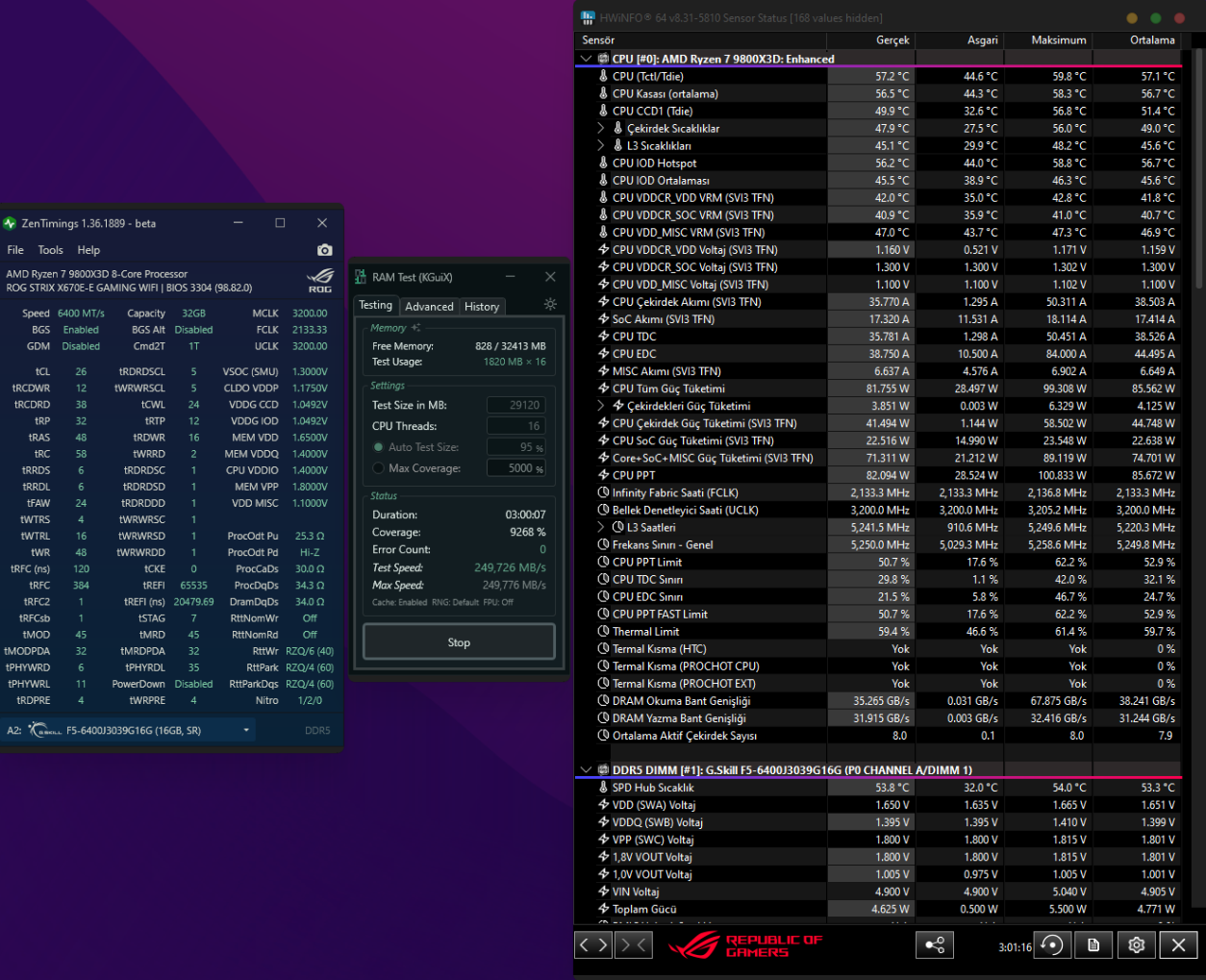The width and height of the screenshot is (1206, 980).
Task: Open the HWiNFO remote sharing network icon
Action: (x=934, y=945)
